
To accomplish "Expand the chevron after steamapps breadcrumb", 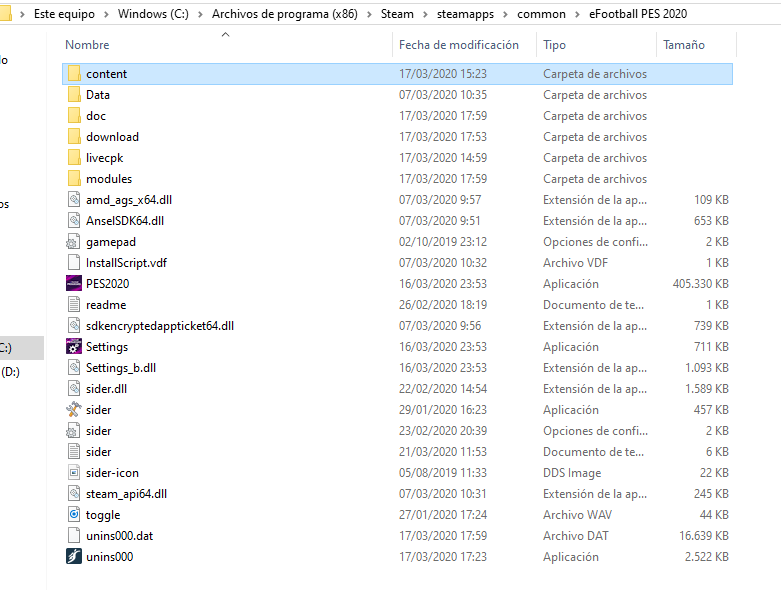I will (506, 14).
